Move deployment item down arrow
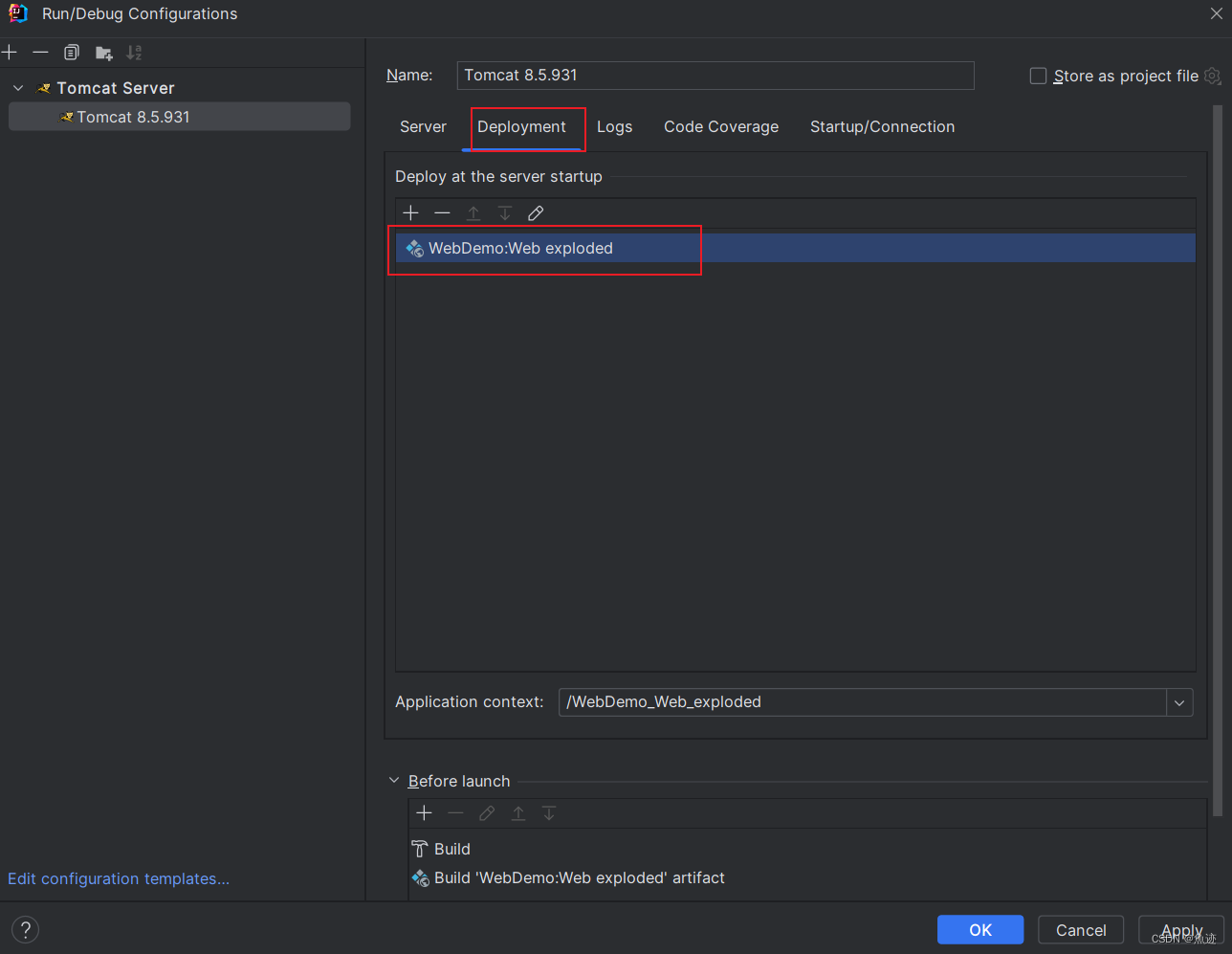 [505, 212]
